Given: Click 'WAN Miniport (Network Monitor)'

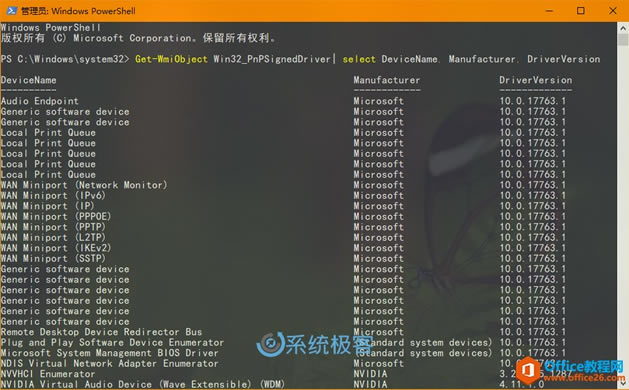Looking at the screenshot, I should 84,185.
